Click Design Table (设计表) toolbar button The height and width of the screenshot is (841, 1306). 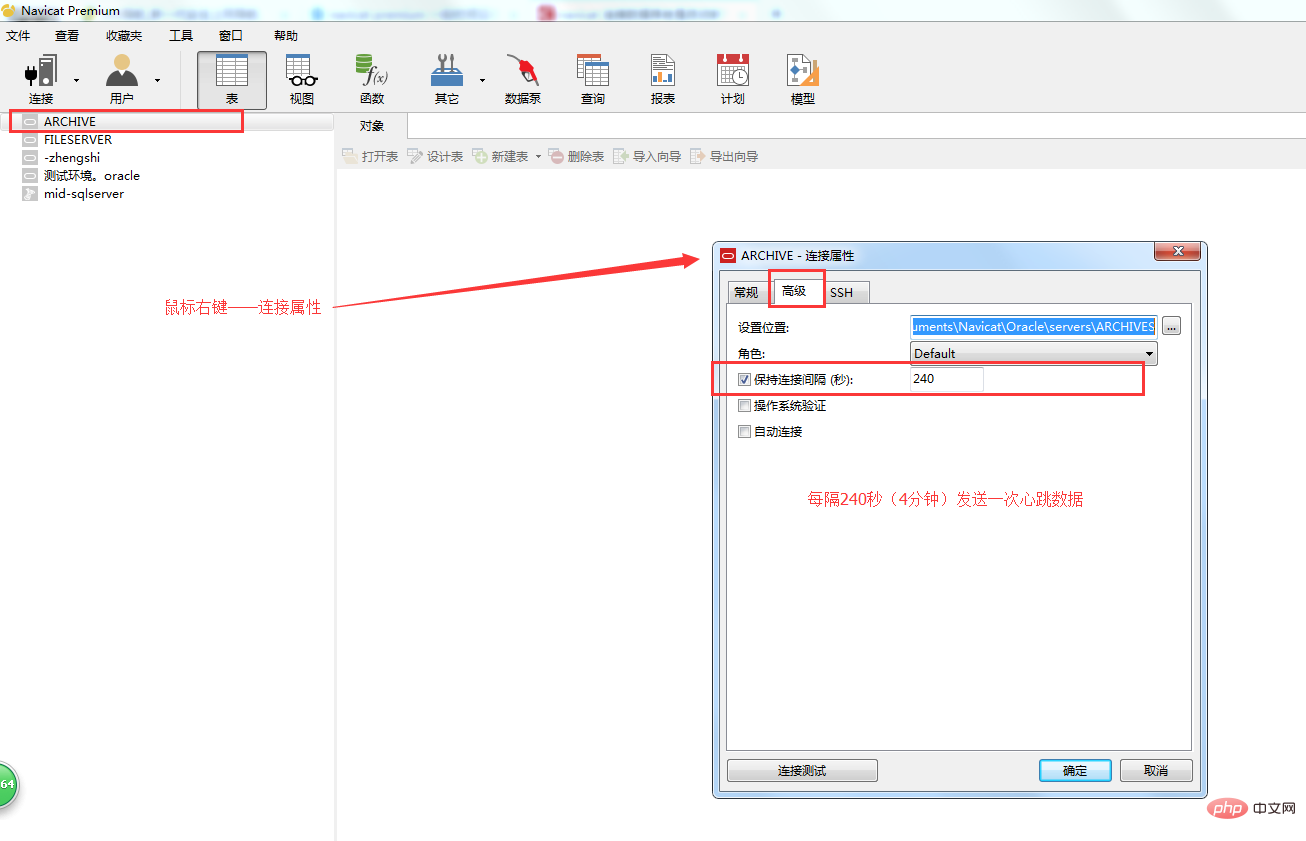click(x=435, y=157)
